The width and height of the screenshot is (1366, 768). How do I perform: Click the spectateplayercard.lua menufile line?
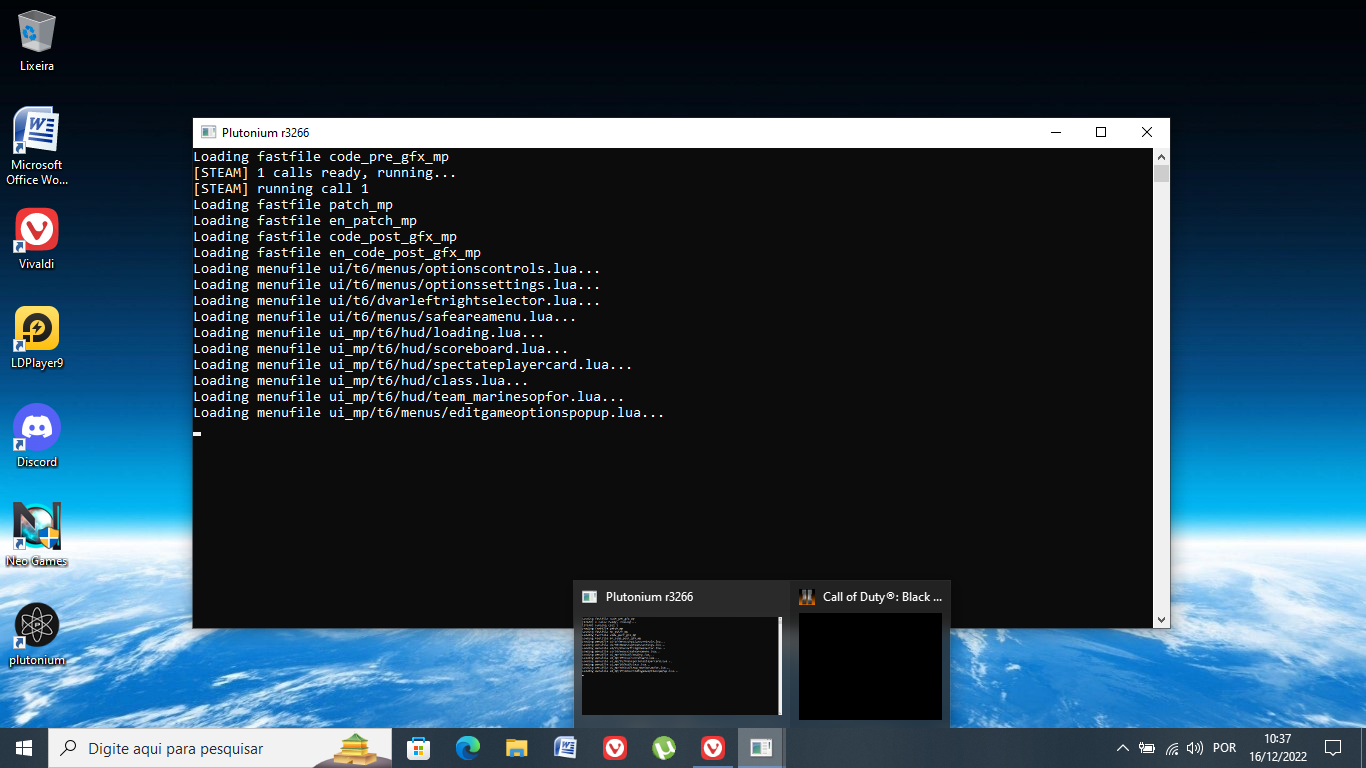(x=413, y=365)
